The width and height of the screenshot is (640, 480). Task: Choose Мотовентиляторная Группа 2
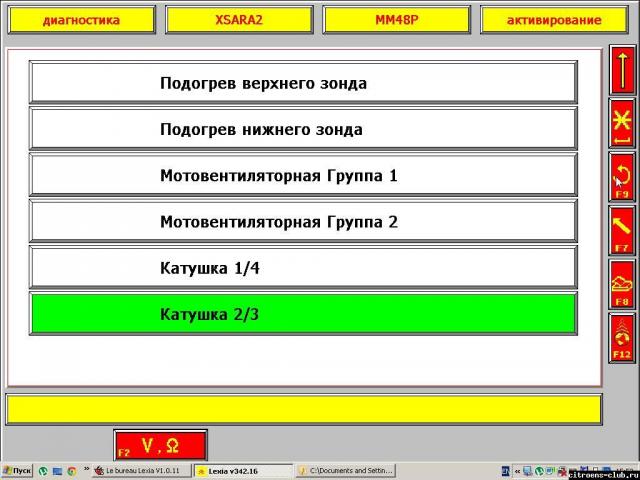pyautogui.click(x=303, y=221)
